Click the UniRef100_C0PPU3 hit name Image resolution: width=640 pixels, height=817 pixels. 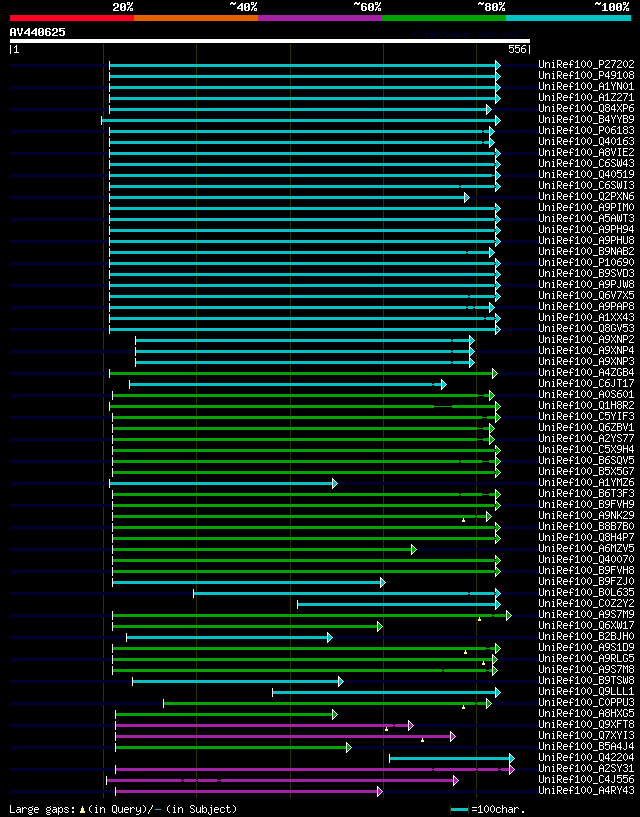click(x=586, y=702)
